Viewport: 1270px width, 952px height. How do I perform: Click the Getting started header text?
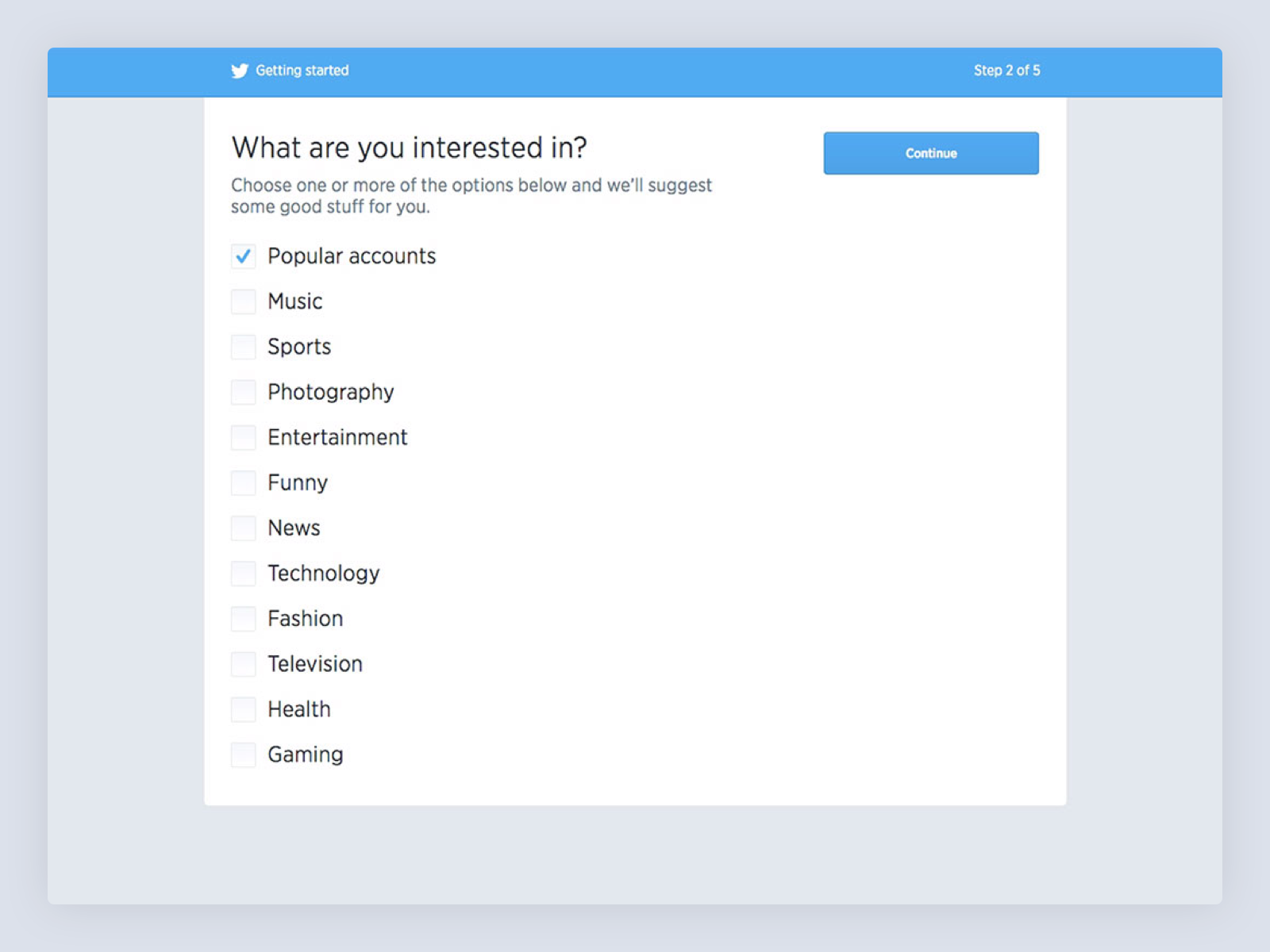[x=302, y=71]
